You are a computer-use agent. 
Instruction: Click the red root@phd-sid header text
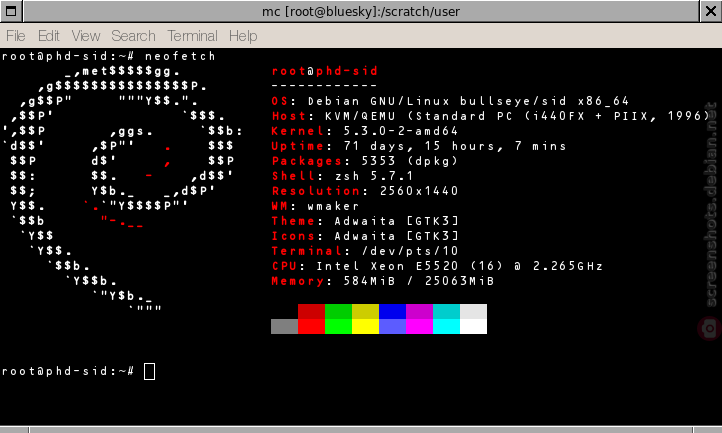click(x=325, y=71)
